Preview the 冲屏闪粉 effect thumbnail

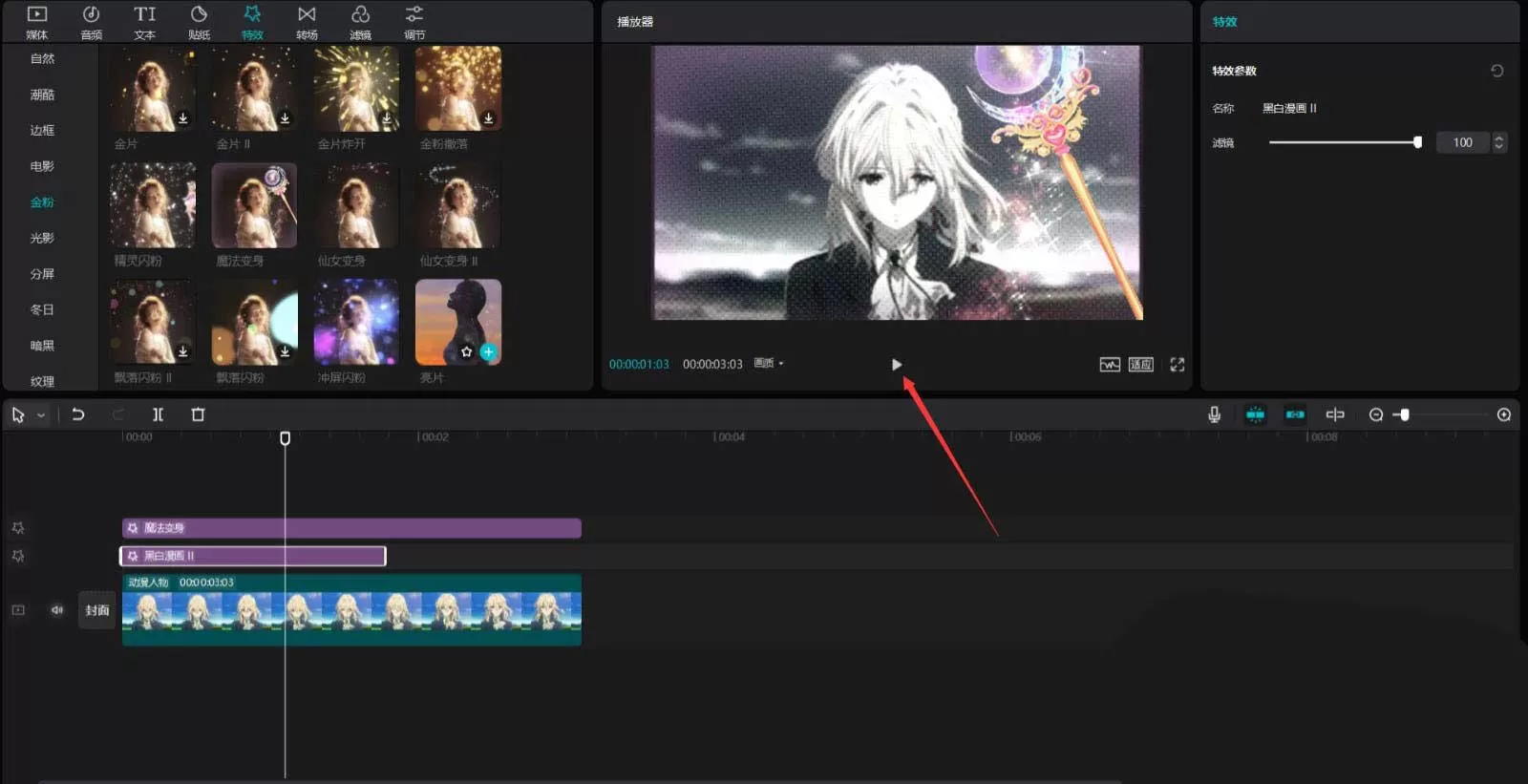(356, 322)
